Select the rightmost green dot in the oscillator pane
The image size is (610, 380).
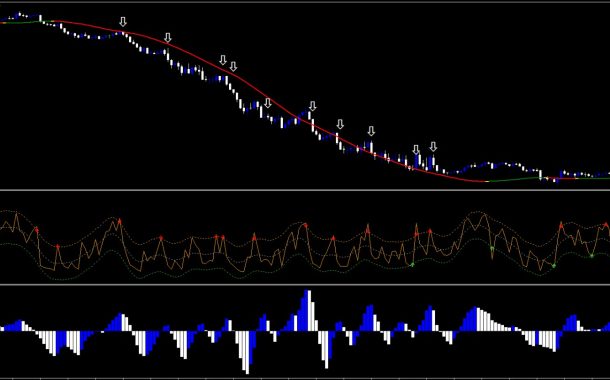pos(592,256)
